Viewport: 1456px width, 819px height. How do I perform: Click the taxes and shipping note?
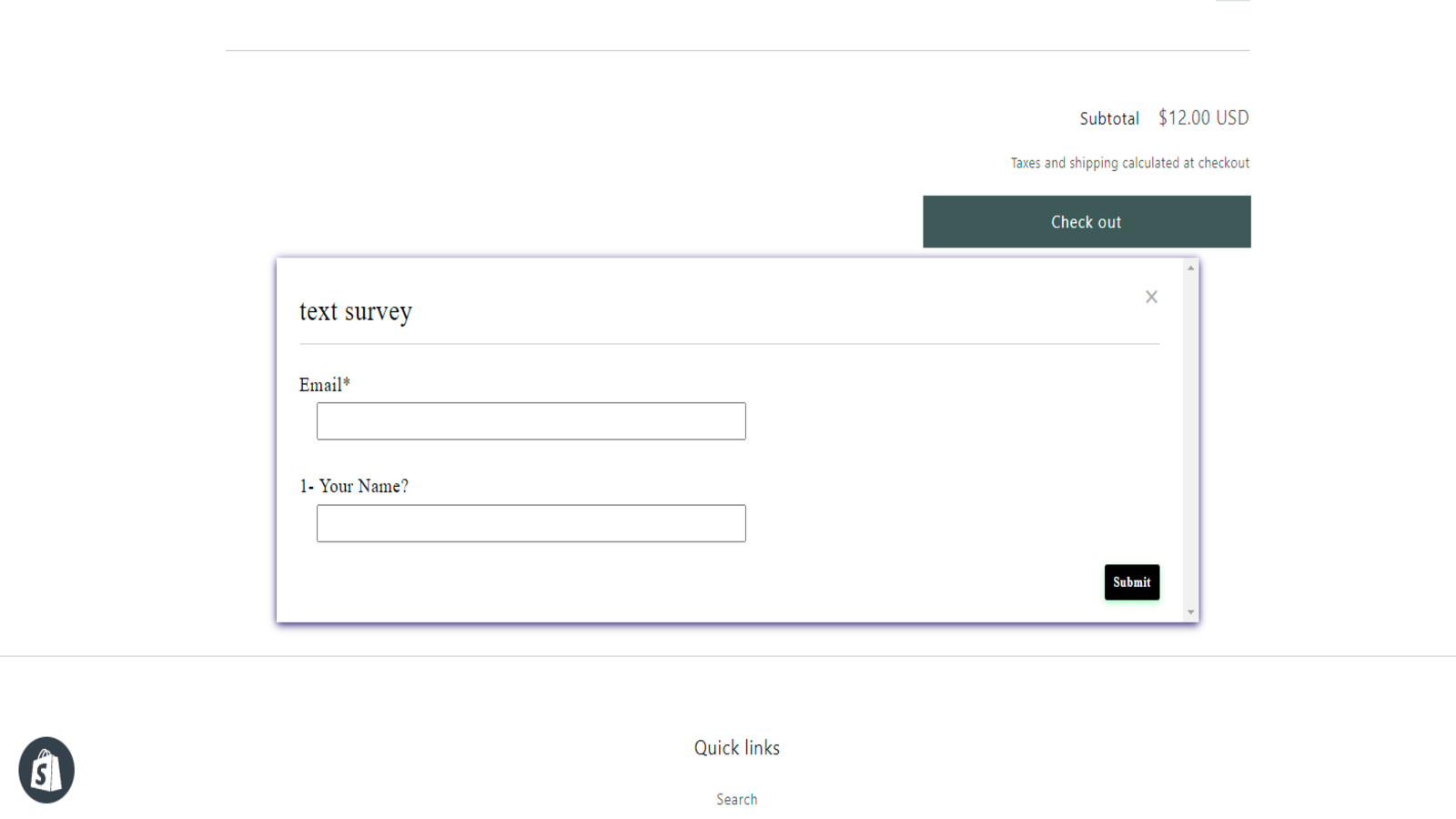point(1129,163)
